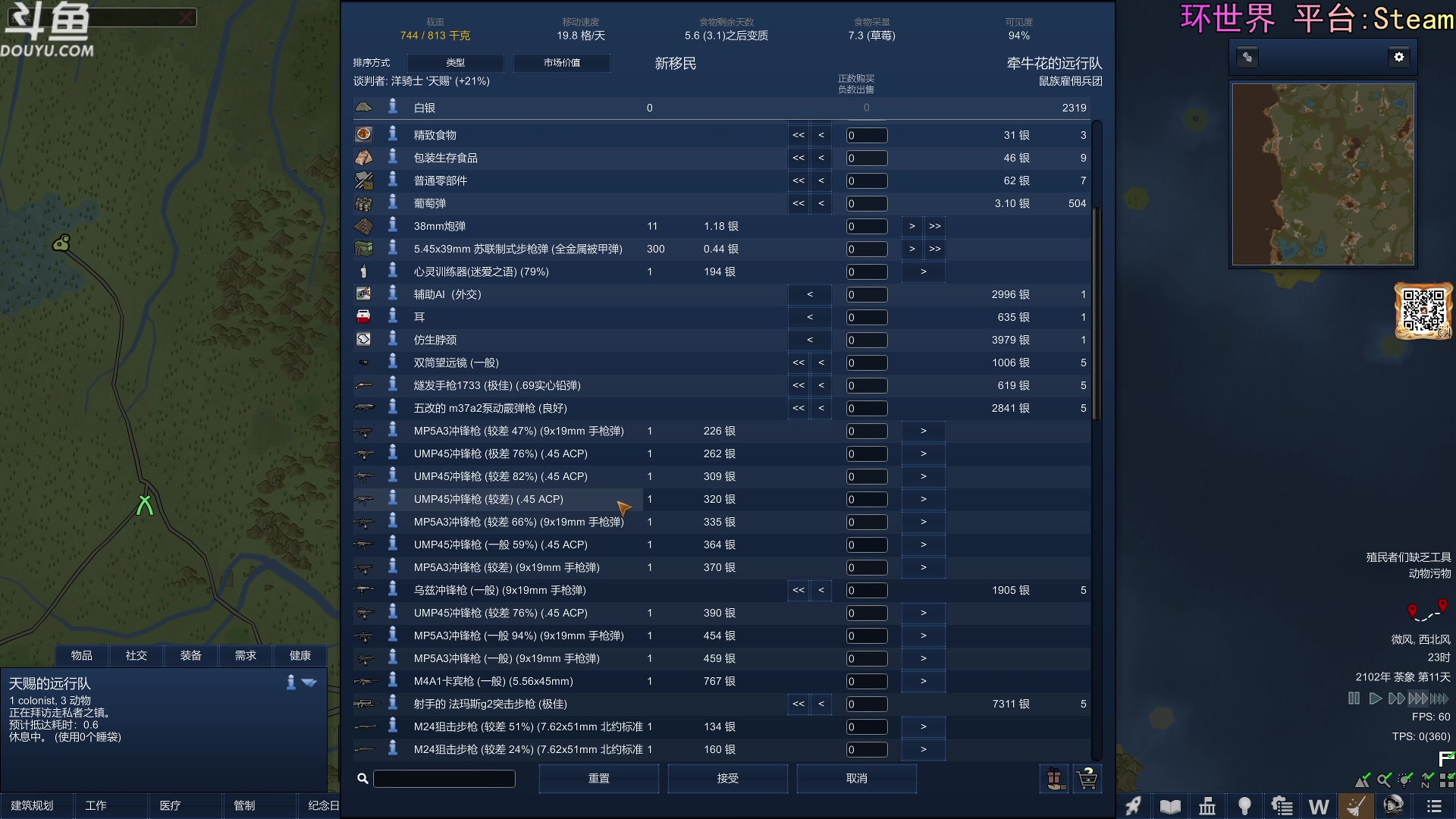The image size is (1456, 819).
Task: Expand the caravan panel dropdown arrow
Action: [x=309, y=682]
